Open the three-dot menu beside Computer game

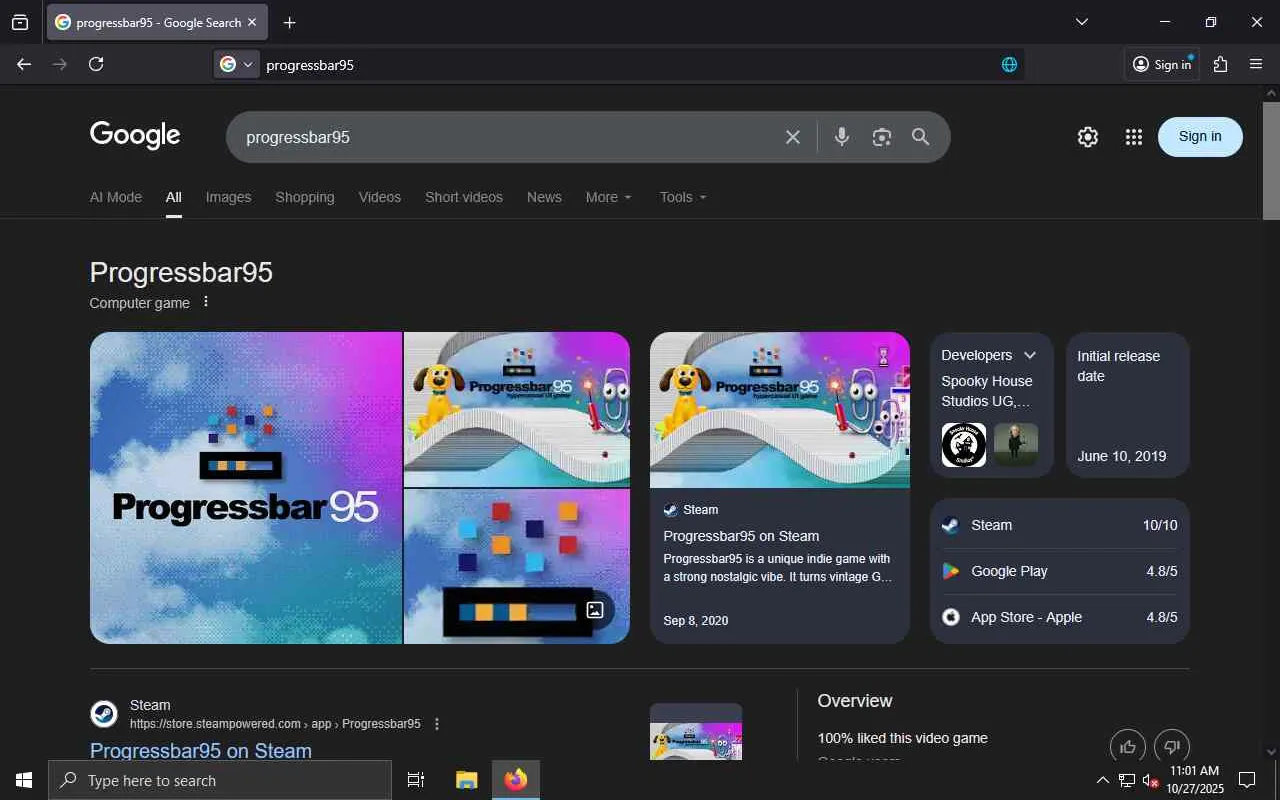(206, 302)
